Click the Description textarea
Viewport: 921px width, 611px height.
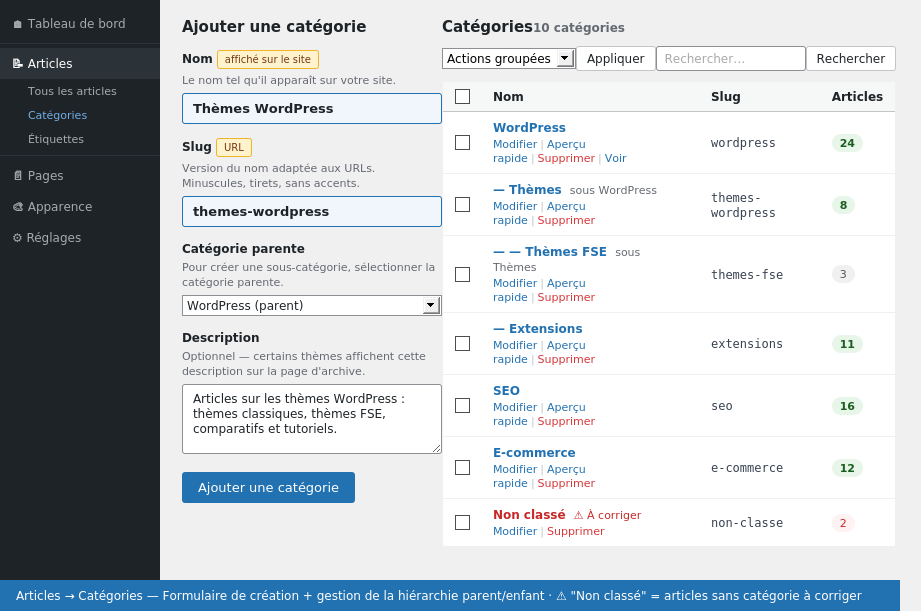[x=311, y=419]
